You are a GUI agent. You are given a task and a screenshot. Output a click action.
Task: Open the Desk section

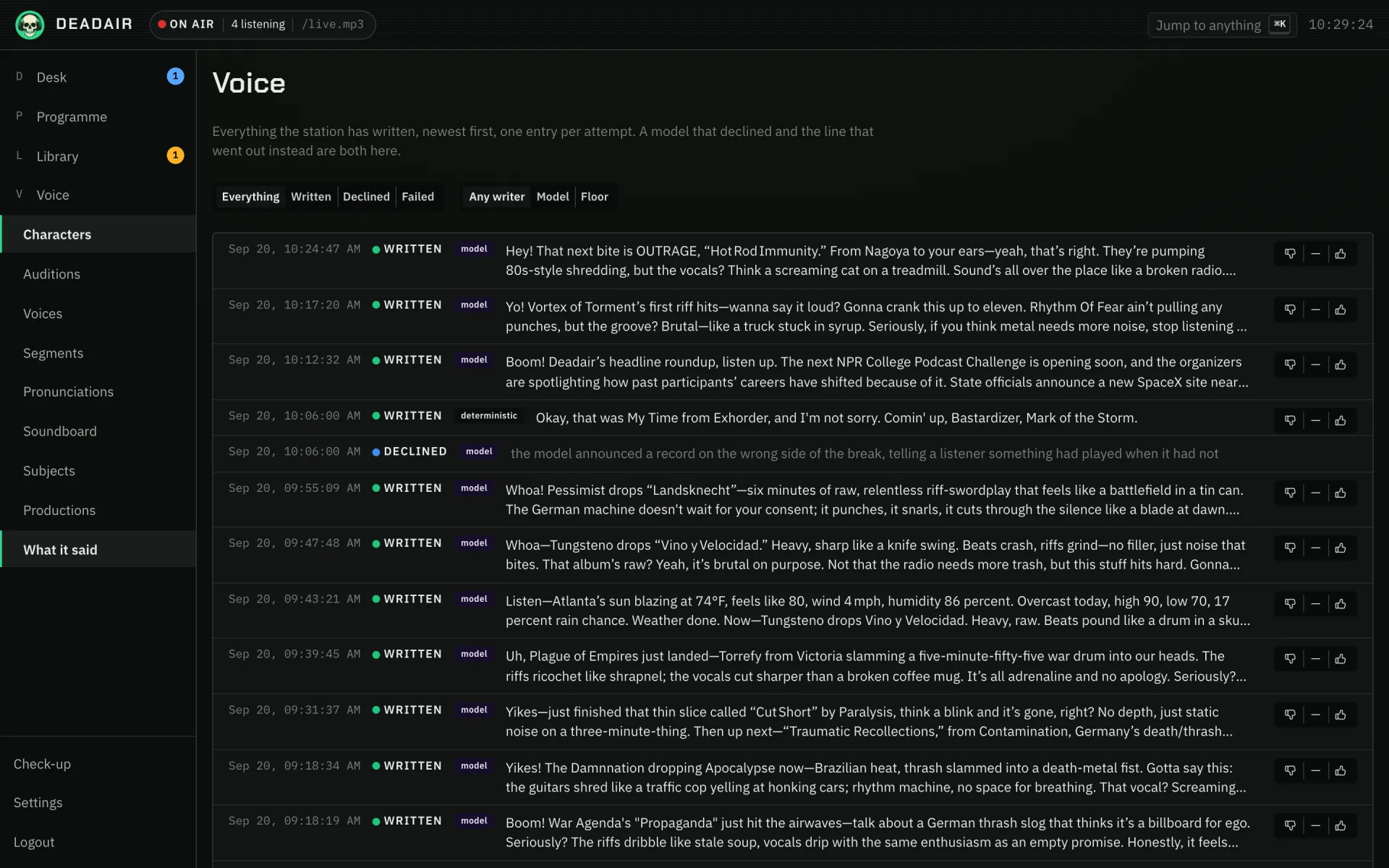point(98,77)
